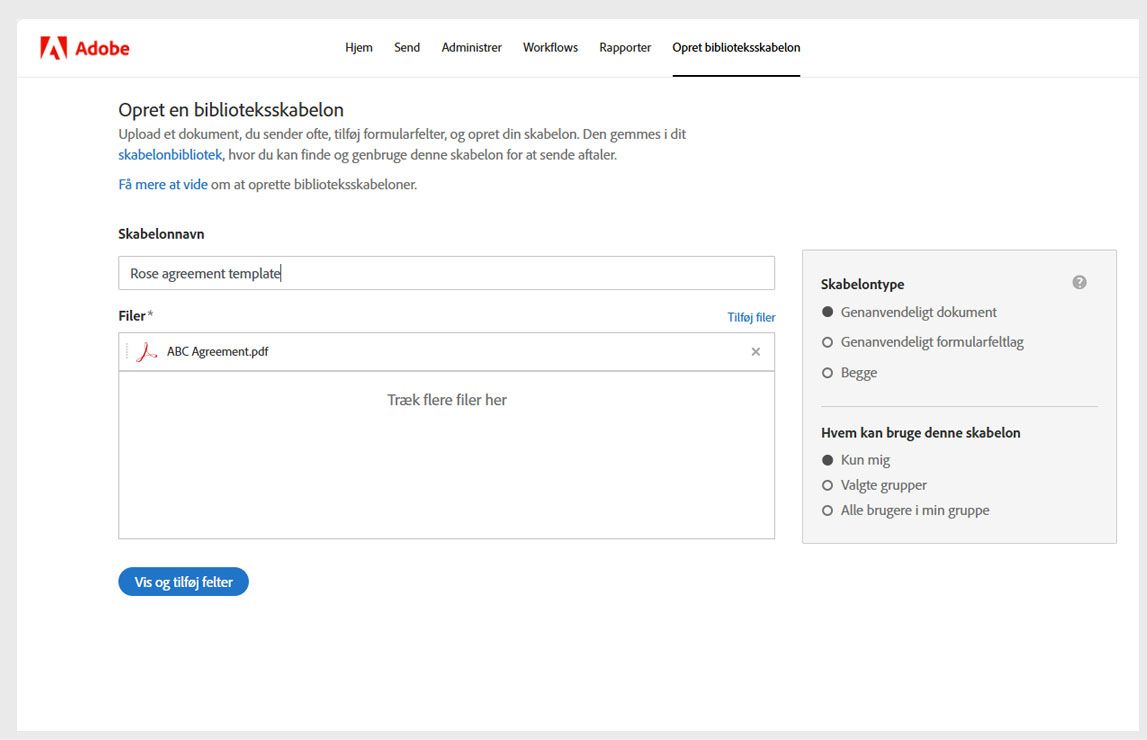Choose the Begge template type option
Image resolution: width=1147 pixels, height=740 pixels.
point(827,371)
